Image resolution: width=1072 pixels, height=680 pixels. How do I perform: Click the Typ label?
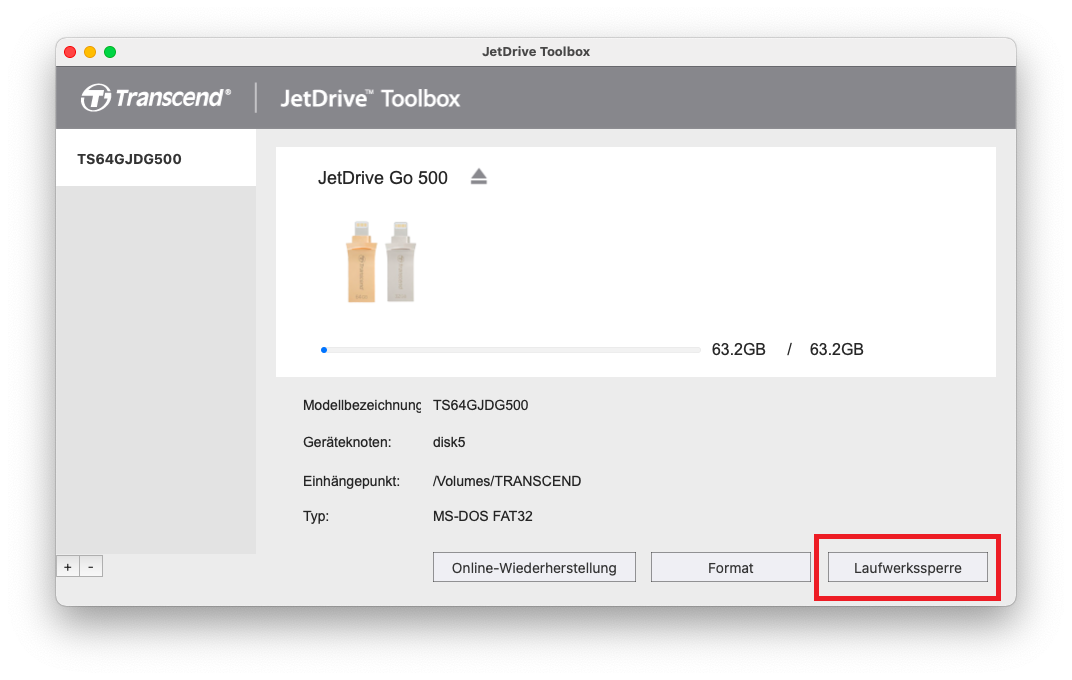(316, 516)
